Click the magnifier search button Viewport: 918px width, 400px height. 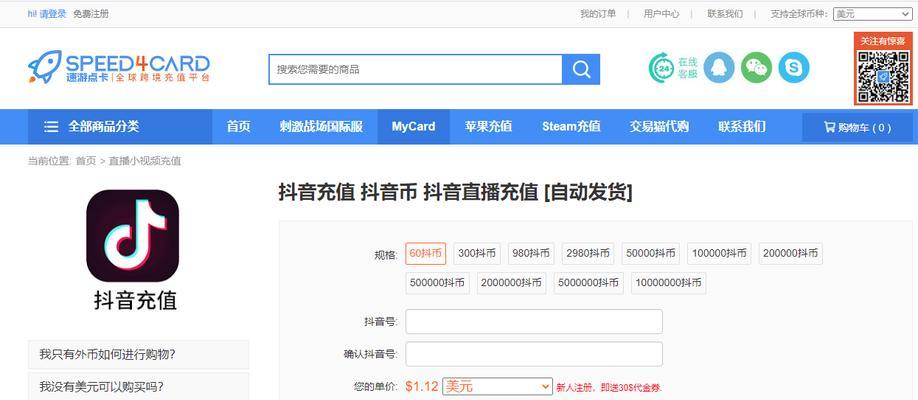(x=581, y=69)
